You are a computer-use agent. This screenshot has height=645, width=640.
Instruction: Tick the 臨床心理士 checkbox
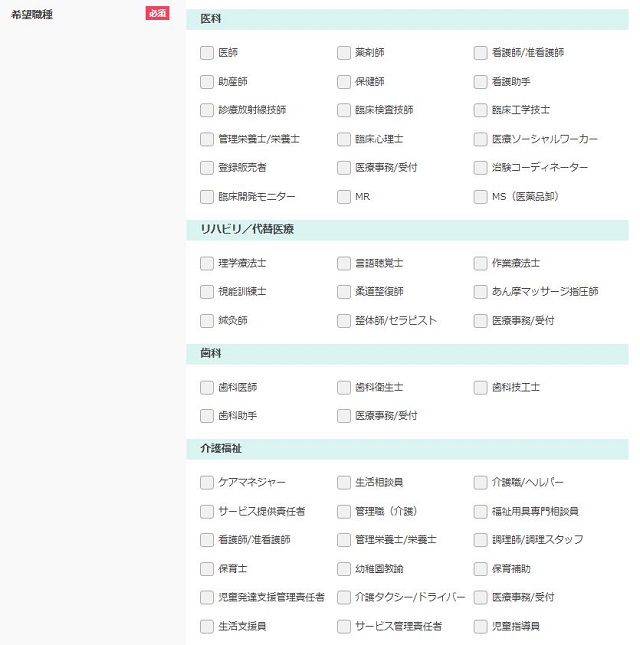click(343, 139)
